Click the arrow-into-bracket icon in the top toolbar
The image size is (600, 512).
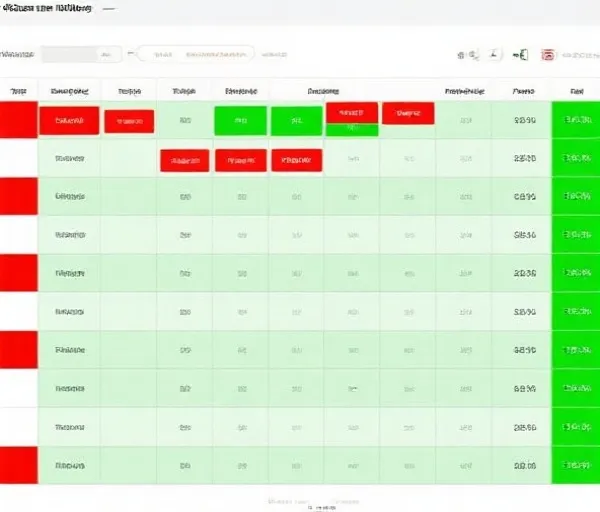pyautogui.click(x=521, y=55)
